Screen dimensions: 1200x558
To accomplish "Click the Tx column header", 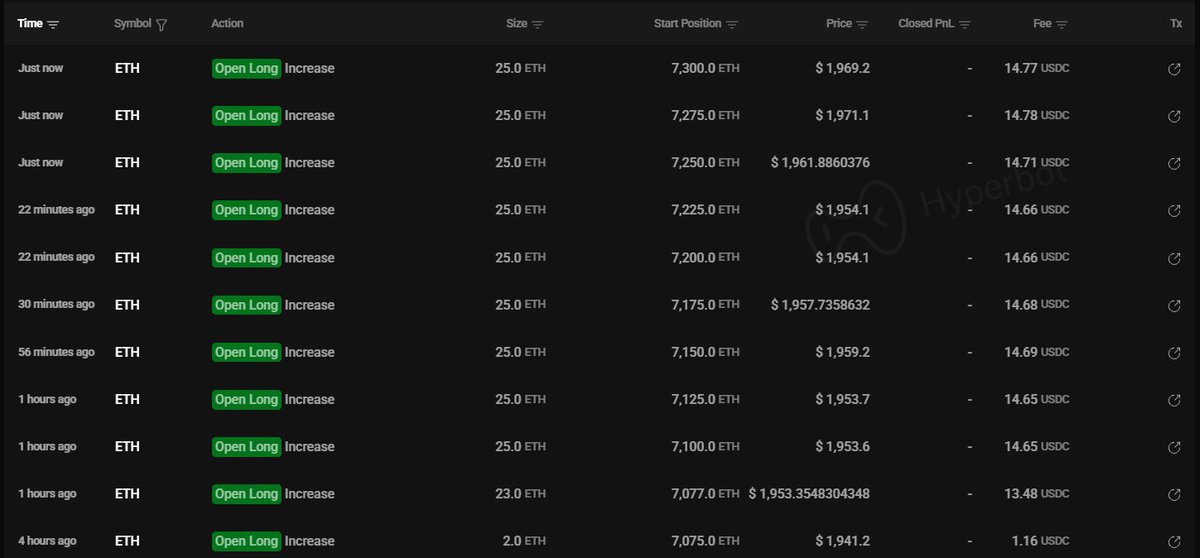I will (1176, 23).
